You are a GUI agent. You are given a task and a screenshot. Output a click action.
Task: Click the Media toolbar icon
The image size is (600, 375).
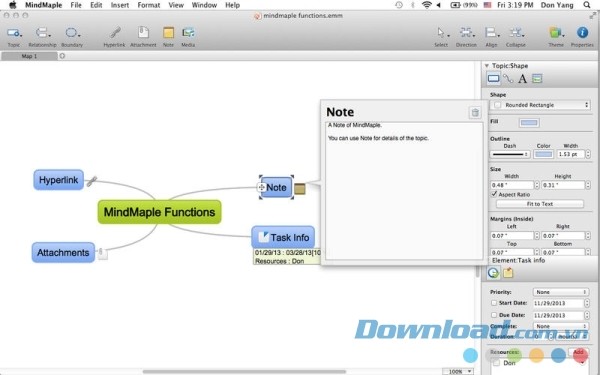(x=188, y=33)
